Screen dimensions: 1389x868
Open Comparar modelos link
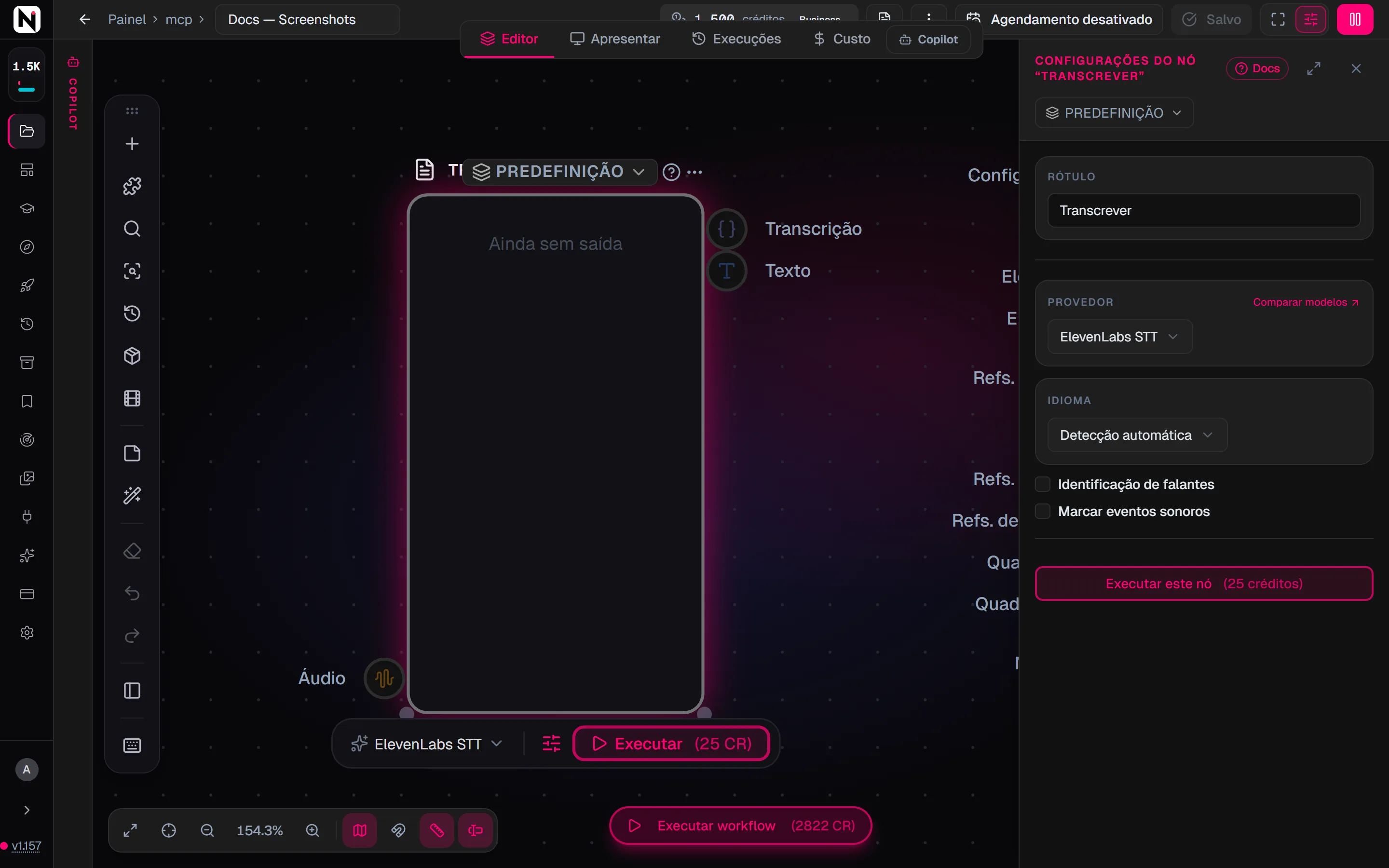tap(1305, 302)
